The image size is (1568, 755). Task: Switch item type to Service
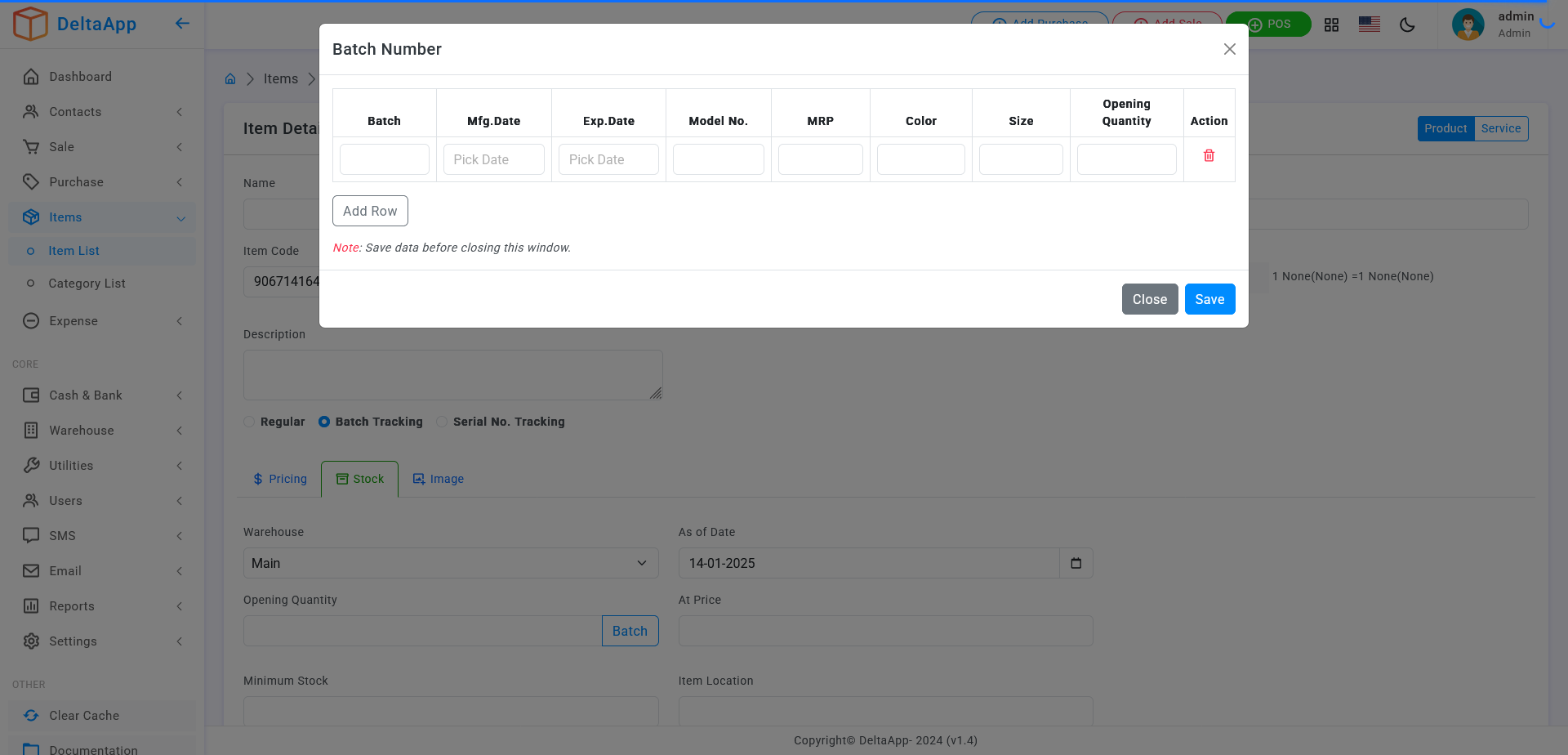[1501, 128]
